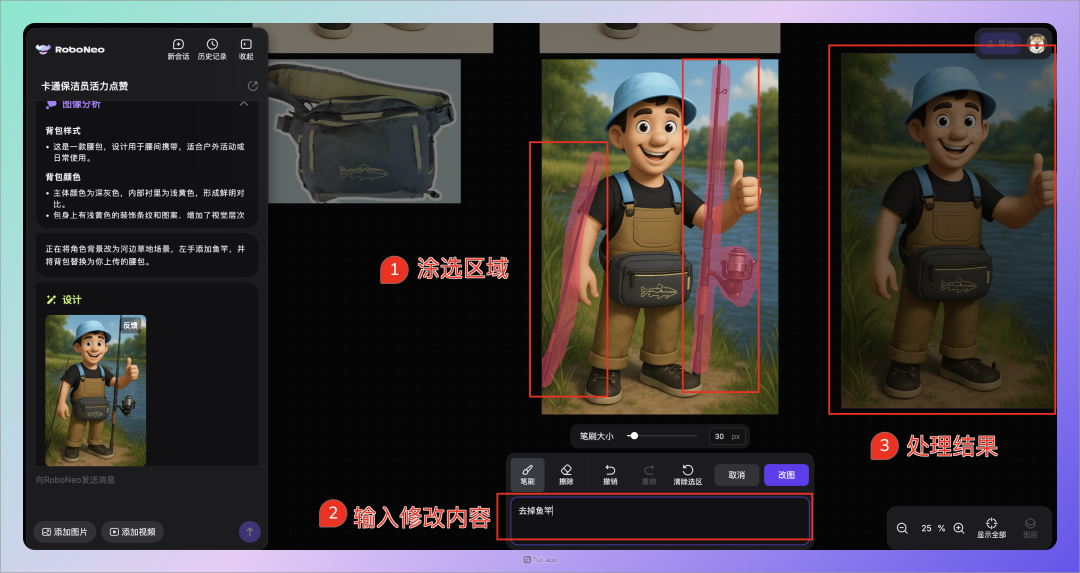1080x573 pixels.
Task: Select the 擦除 eraser tool
Action: [x=566, y=474]
